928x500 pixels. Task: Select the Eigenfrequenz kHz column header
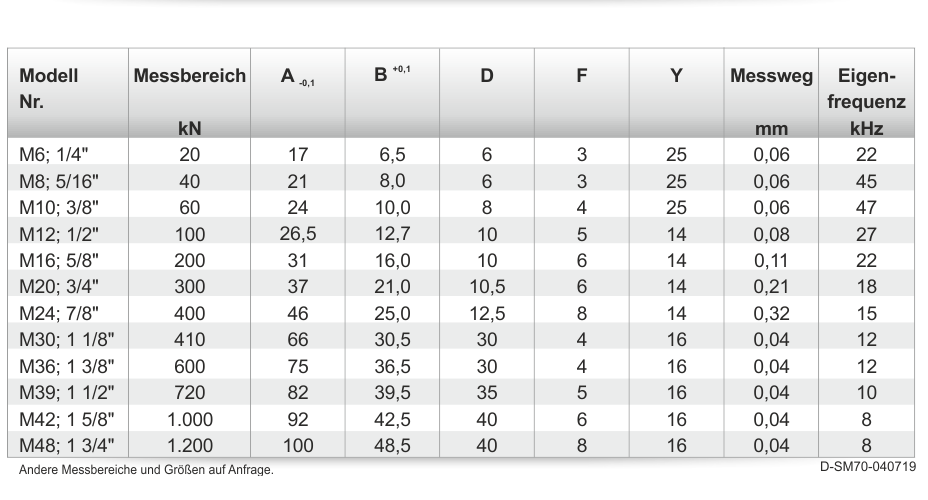click(x=866, y=93)
